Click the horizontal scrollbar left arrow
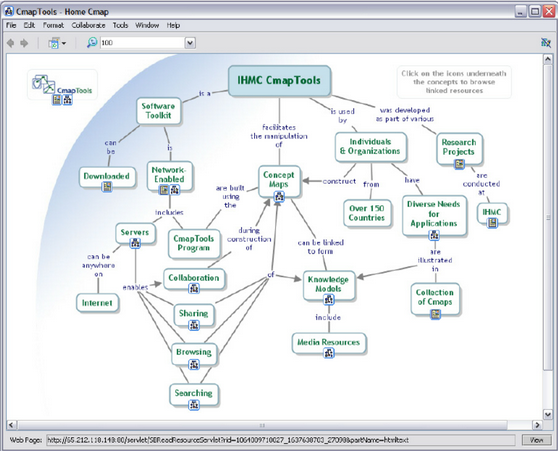Image resolution: width=558 pixels, height=451 pixels. (11, 425)
